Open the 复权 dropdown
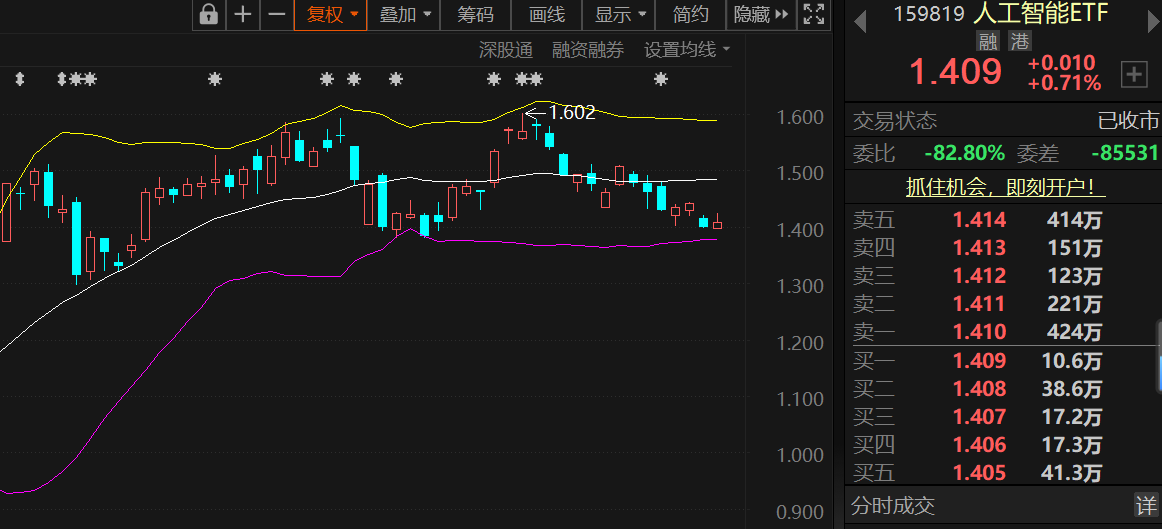 coord(331,14)
